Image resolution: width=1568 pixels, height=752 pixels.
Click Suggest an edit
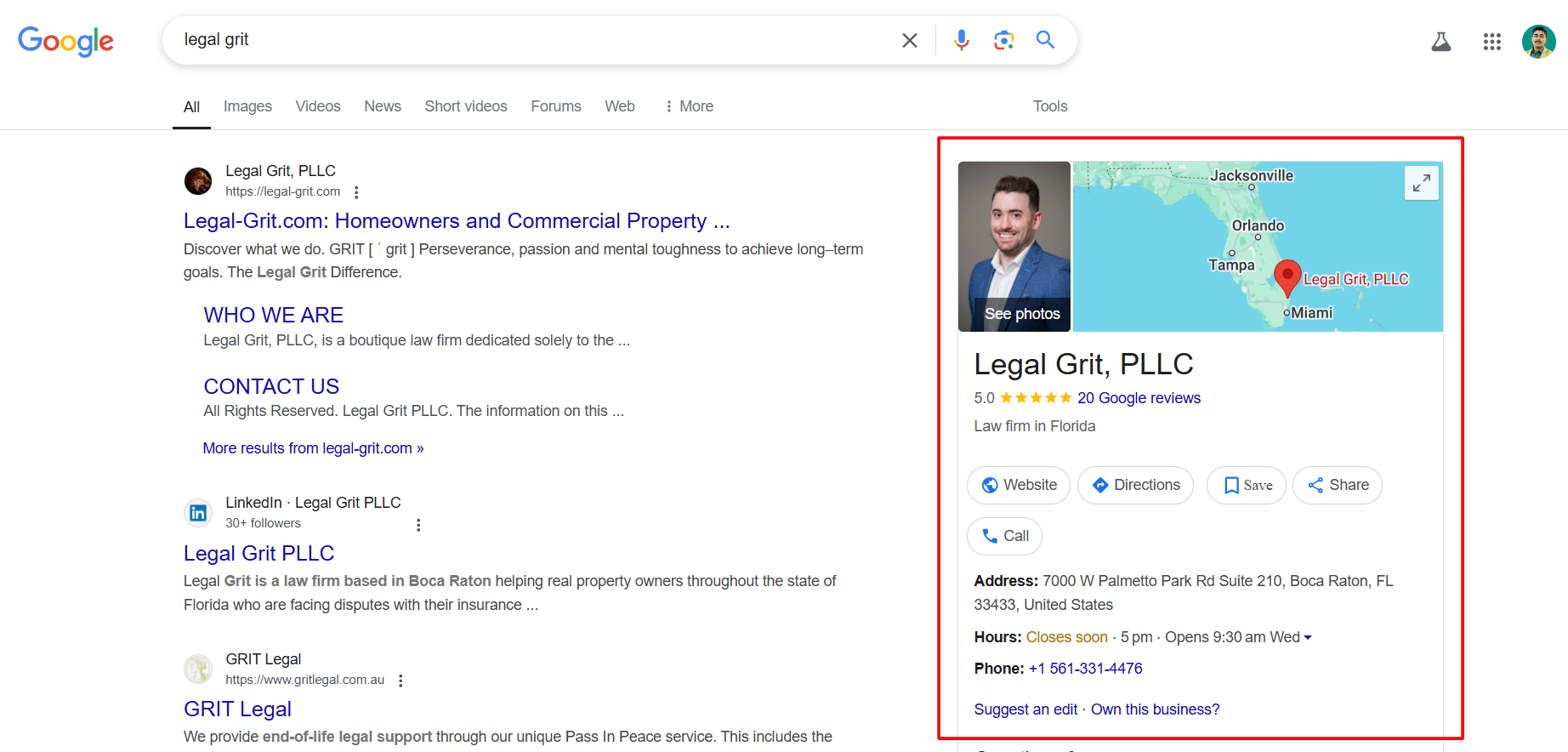1025,709
